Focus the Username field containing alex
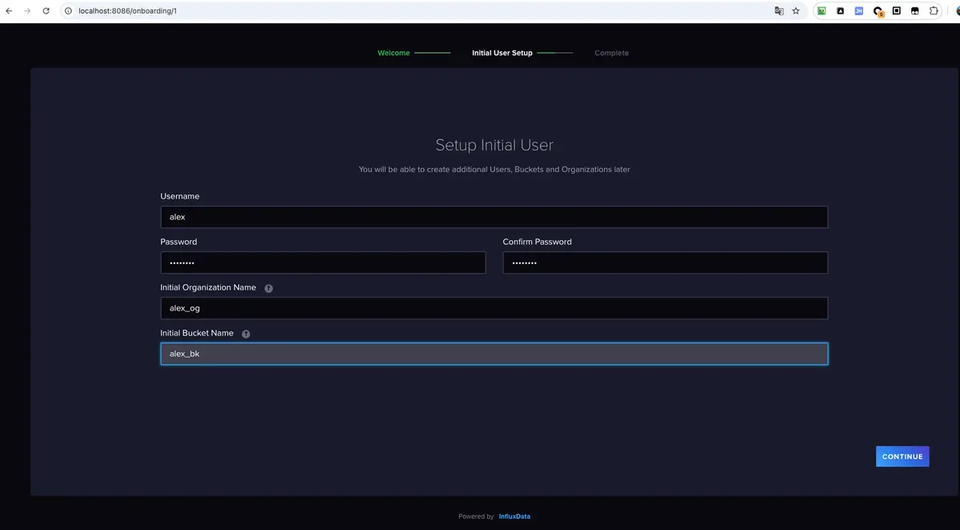The width and height of the screenshot is (960, 530). (494, 217)
